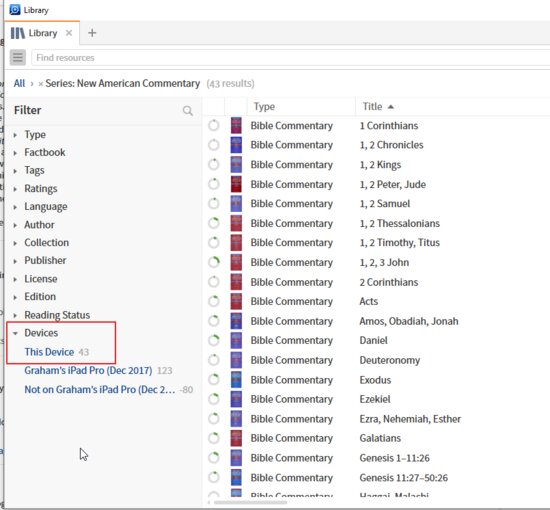
Task: Open the 1, 2 Timothy, Titus cover thumbnail
Action: click(x=236, y=243)
